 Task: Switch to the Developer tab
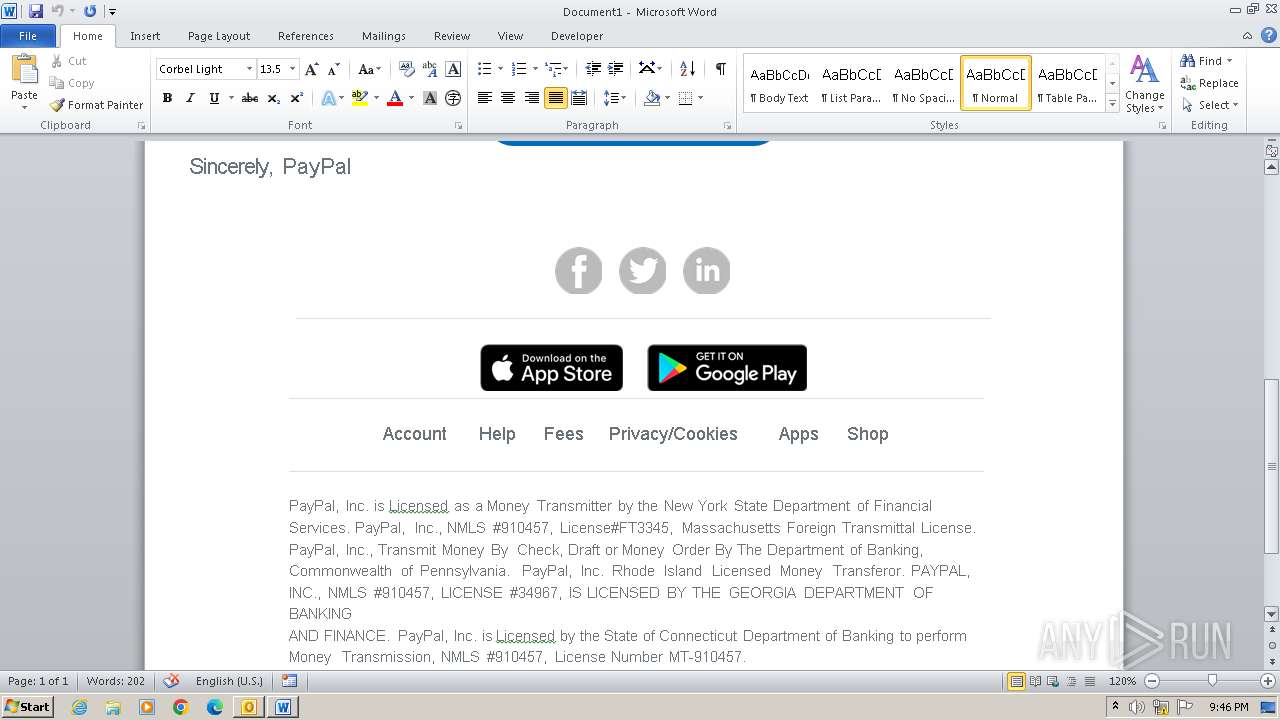(577, 36)
